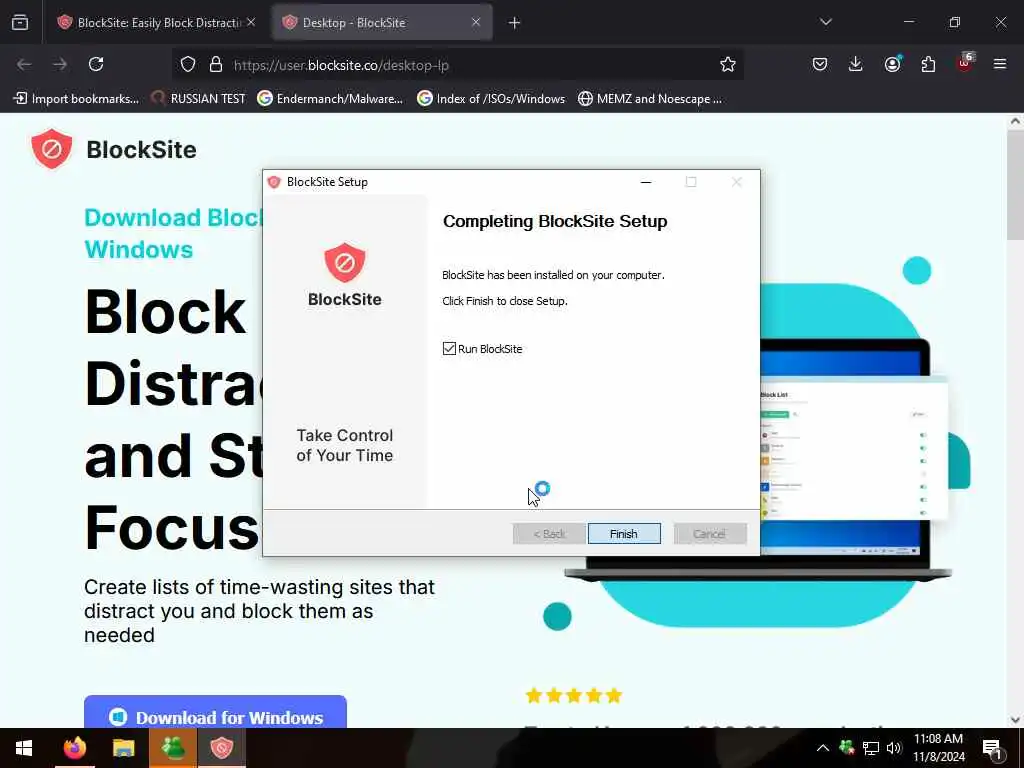Click Download for Windows button
This screenshot has width=1024, height=768.
click(215, 713)
